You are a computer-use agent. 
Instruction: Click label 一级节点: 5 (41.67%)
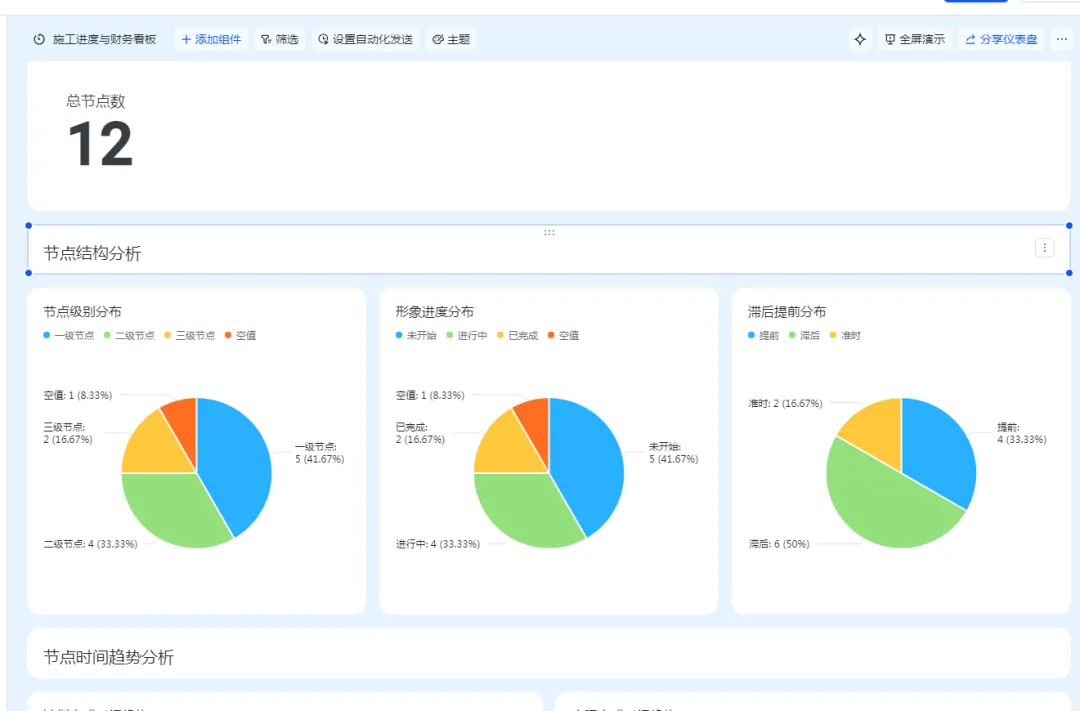(x=320, y=453)
